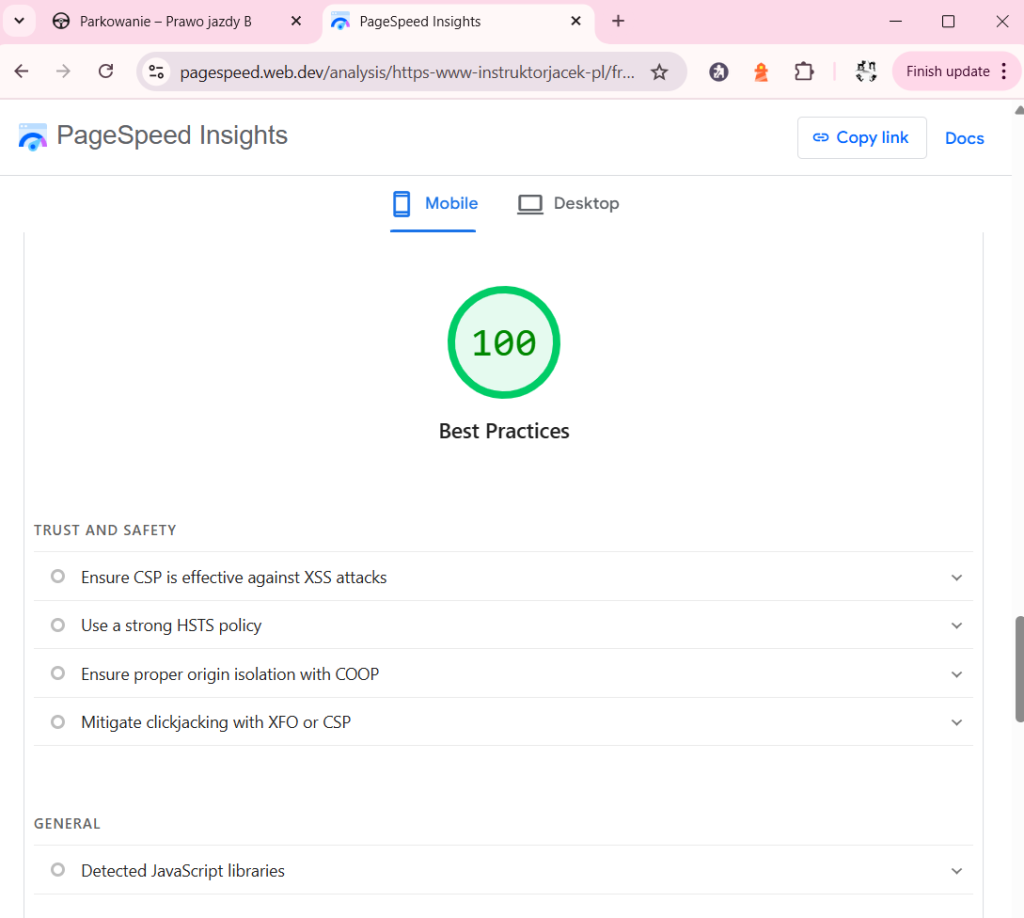Open the tab search dropdown arrow

click(x=20, y=21)
